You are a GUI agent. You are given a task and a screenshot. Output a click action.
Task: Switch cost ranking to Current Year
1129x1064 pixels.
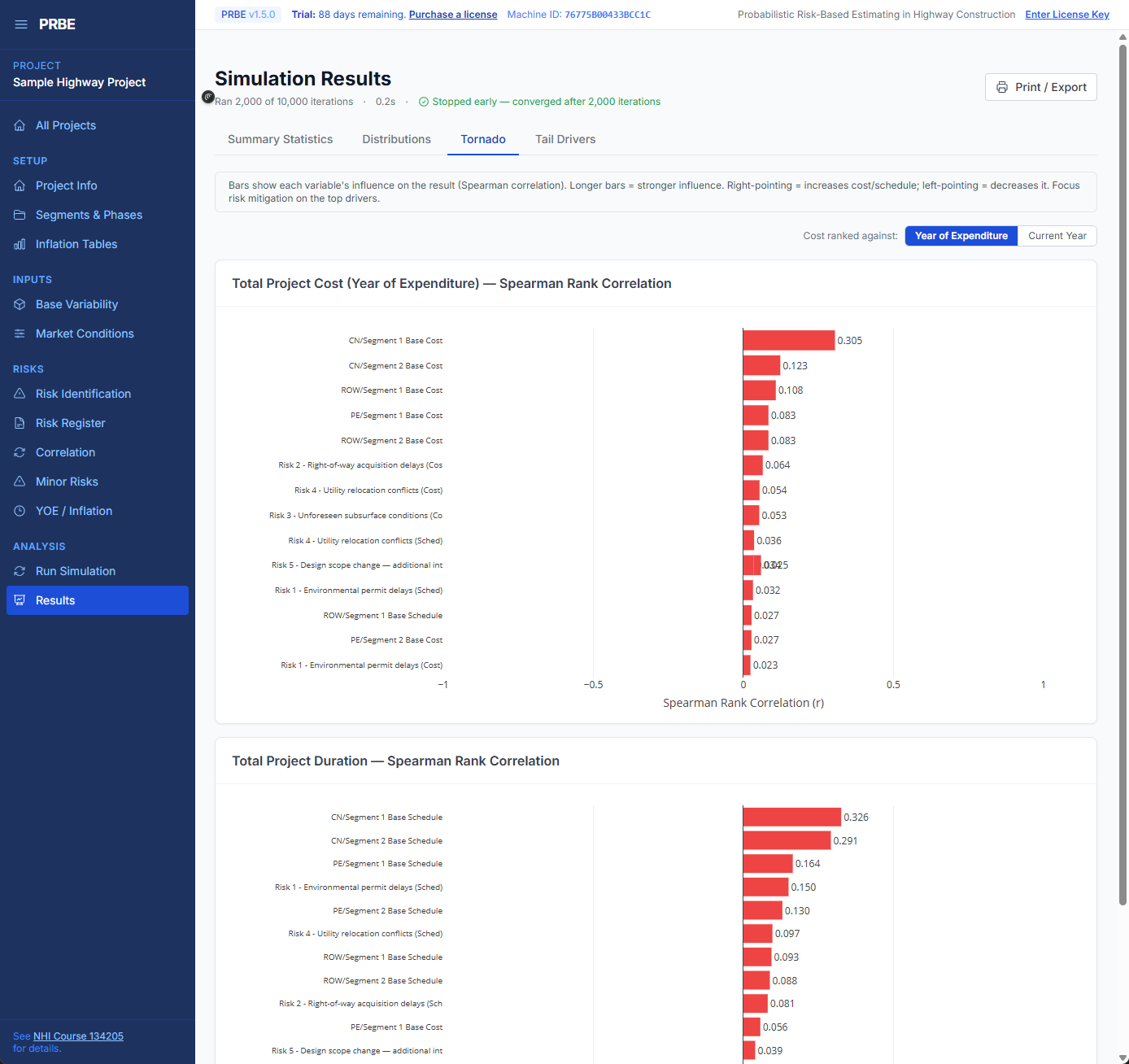pyautogui.click(x=1057, y=236)
